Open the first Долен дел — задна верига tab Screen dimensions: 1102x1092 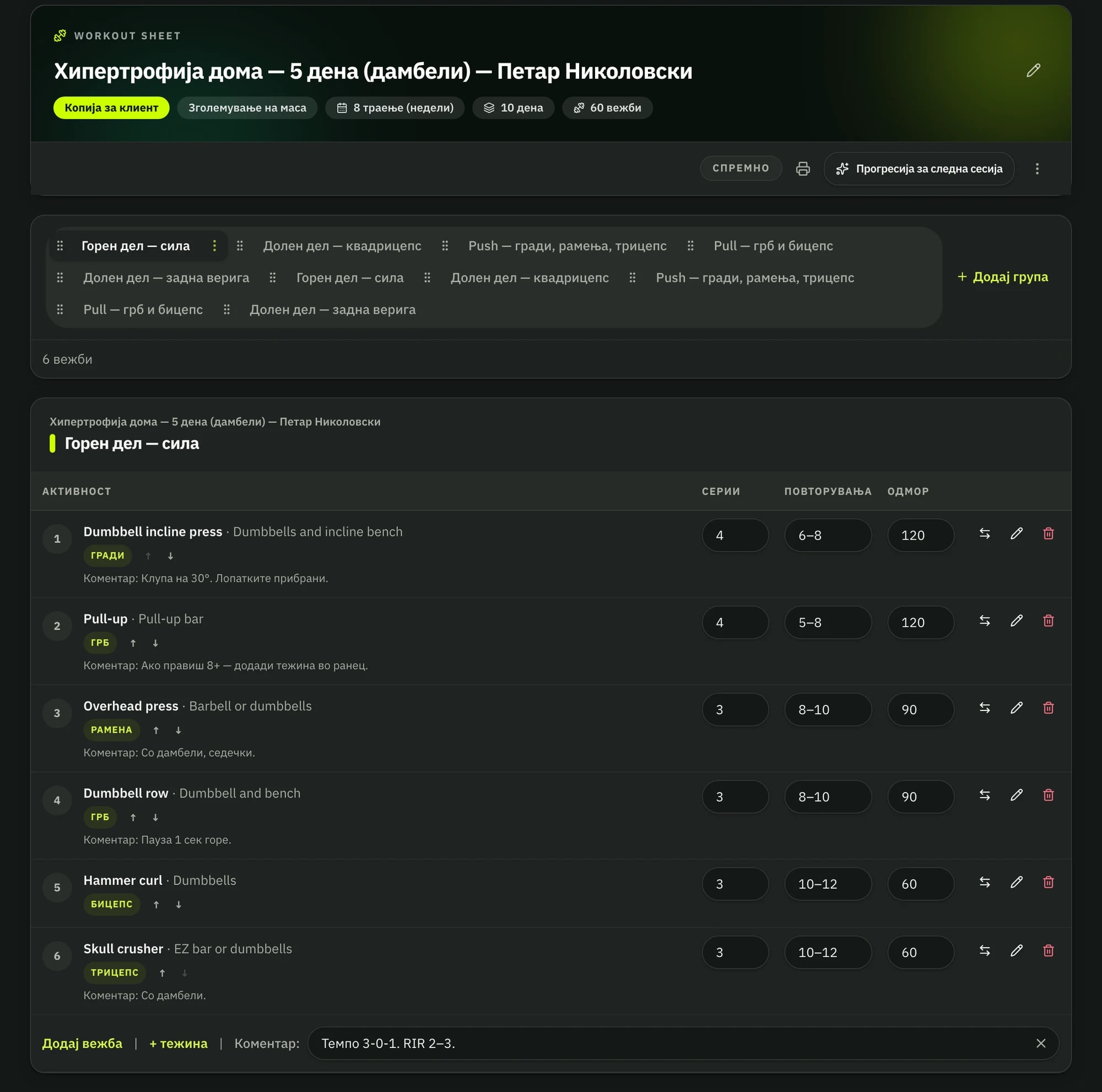pos(166,278)
